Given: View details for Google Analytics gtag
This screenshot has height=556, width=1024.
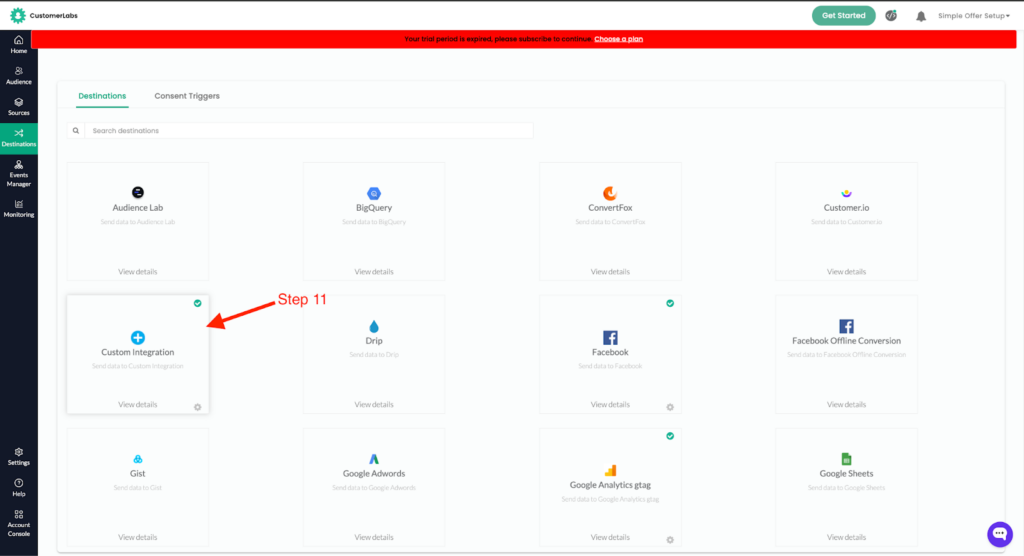Looking at the screenshot, I should [x=610, y=537].
